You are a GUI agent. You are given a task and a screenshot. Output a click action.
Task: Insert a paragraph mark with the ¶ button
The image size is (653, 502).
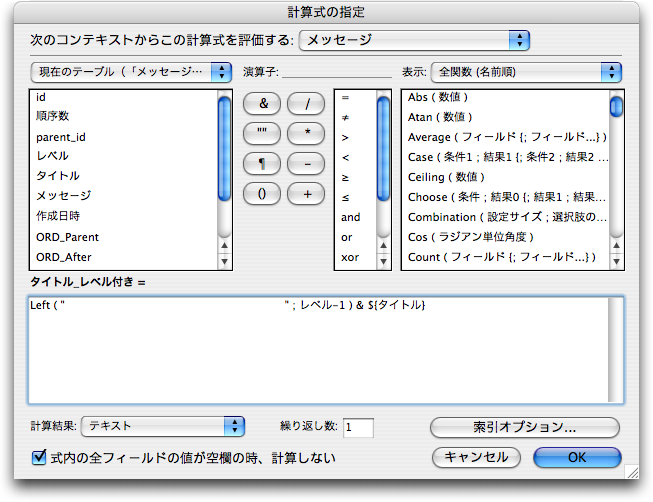(x=263, y=163)
